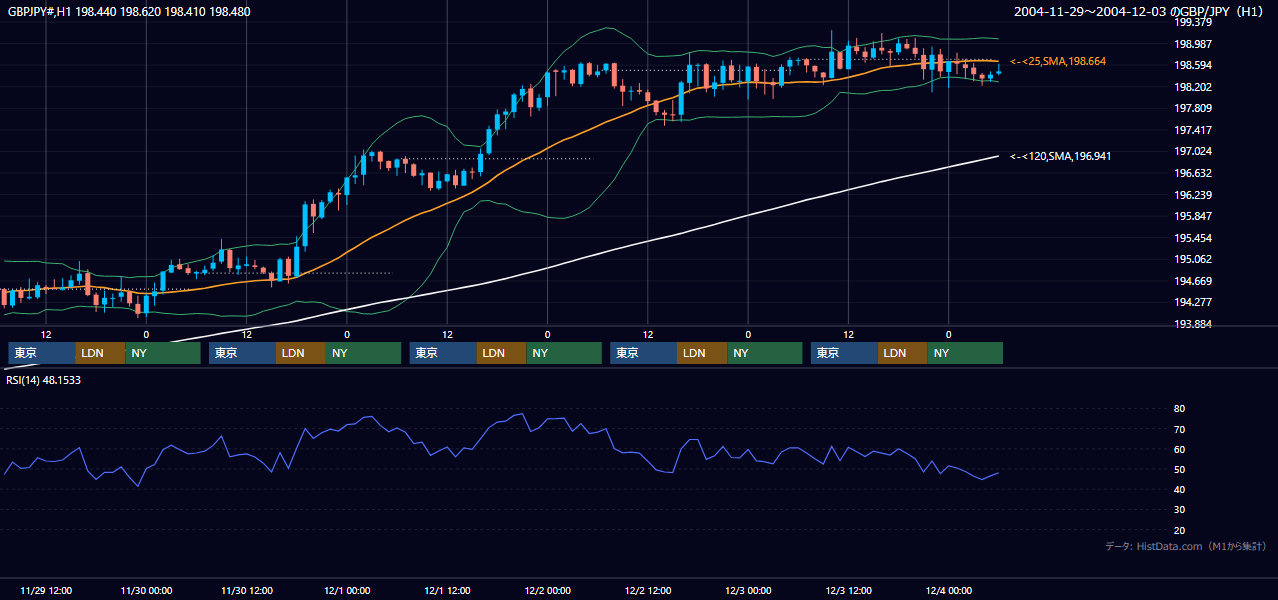This screenshot has height=600, width=1278.
Task: Select the 11/30 00:00 time axis label
Action: 146,590
